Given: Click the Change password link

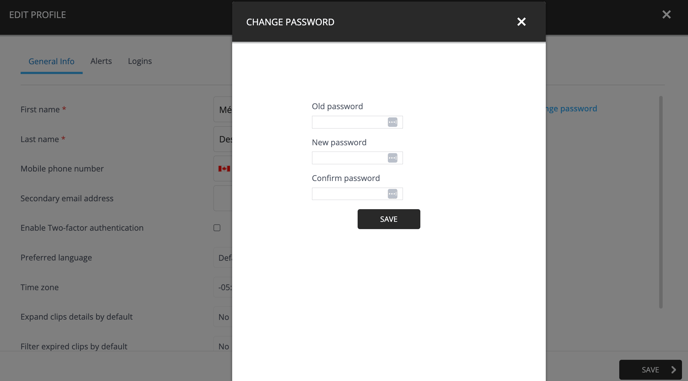Looking at the screenshot, I should (x=572, y=108).
